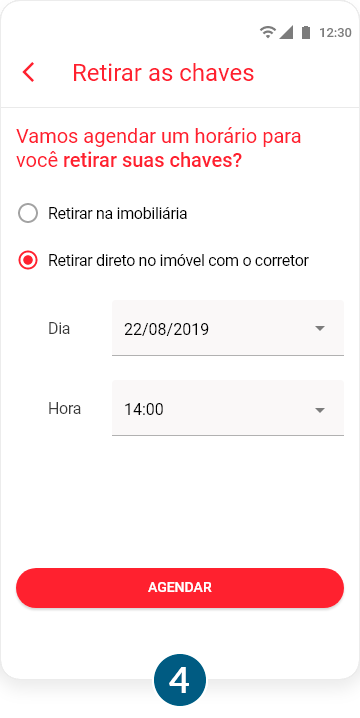360x718 pixels.
Task: Click the 14:00 time field
Action: [x=228, y=408]
